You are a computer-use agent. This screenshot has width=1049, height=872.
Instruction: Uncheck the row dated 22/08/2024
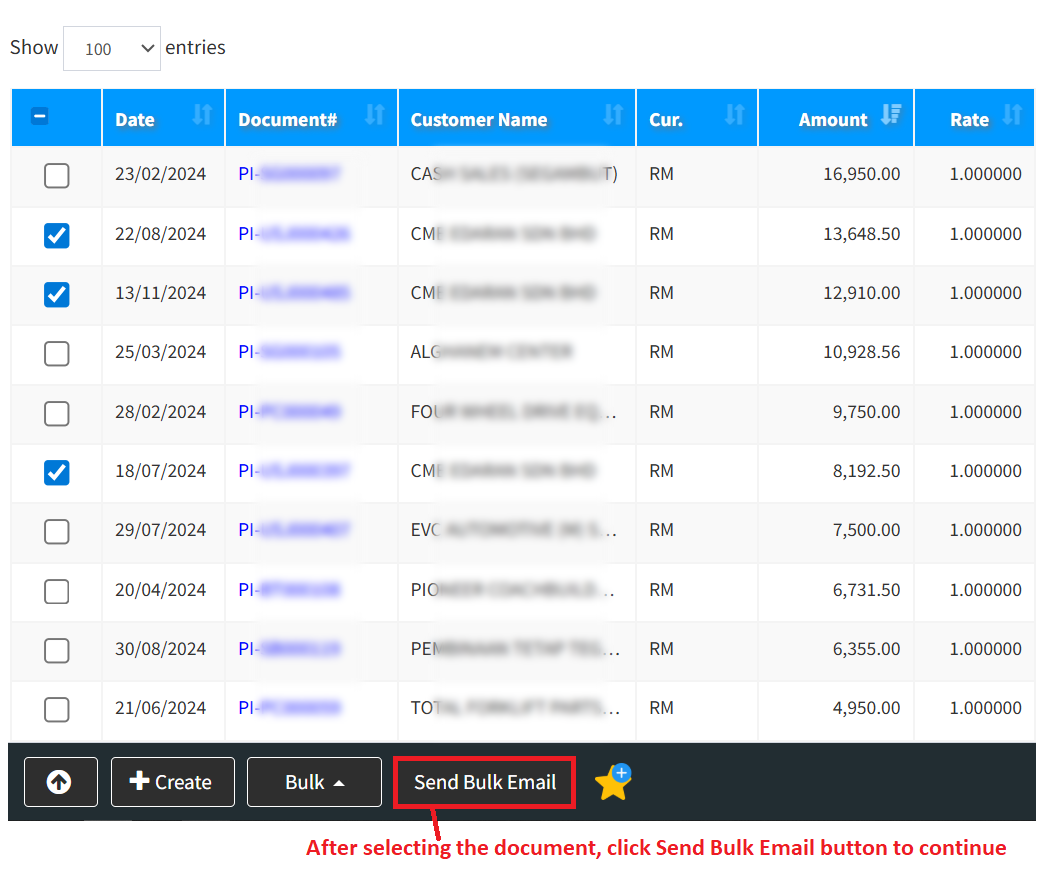pos(57,235)
